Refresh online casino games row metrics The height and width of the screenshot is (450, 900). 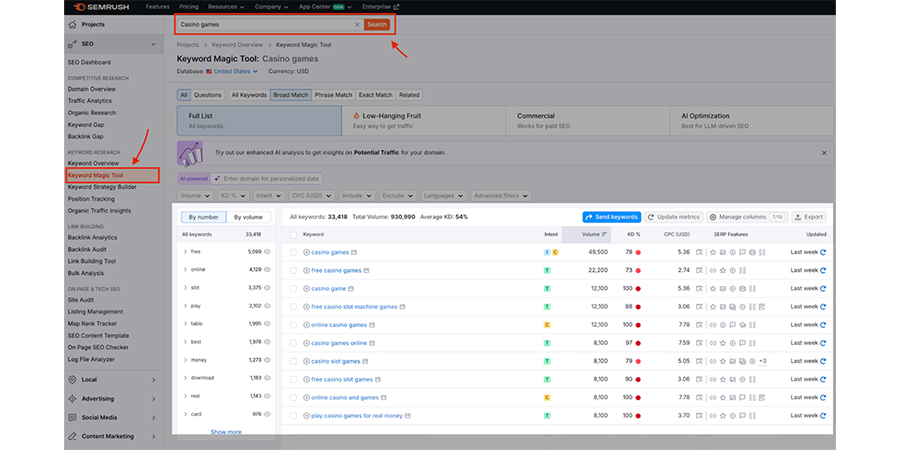tap(823, 325)
